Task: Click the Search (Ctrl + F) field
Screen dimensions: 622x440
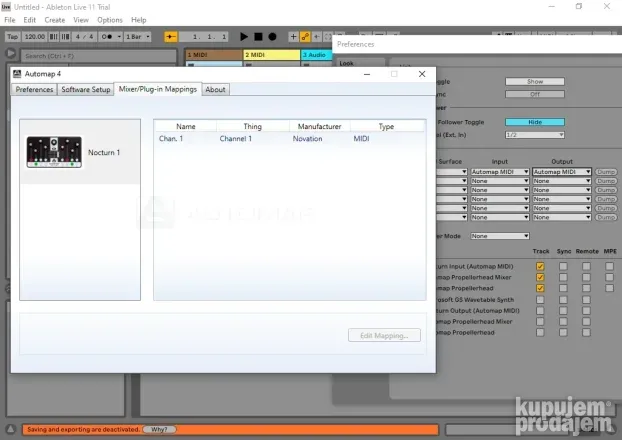Action: (x=98, y=56)
